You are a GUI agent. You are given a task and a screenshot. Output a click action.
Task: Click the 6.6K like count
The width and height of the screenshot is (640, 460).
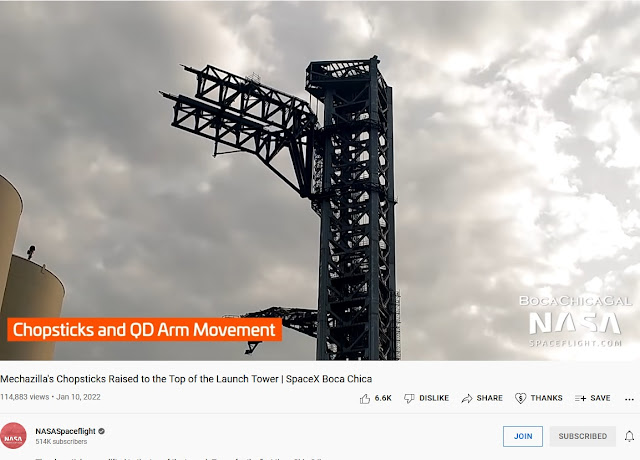(x=383, y=398)
